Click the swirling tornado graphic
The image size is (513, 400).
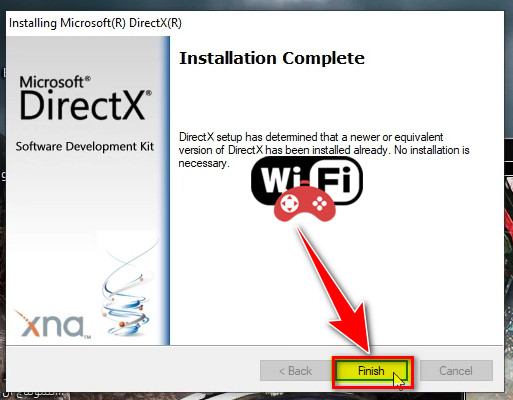click(x=128, y=289)
